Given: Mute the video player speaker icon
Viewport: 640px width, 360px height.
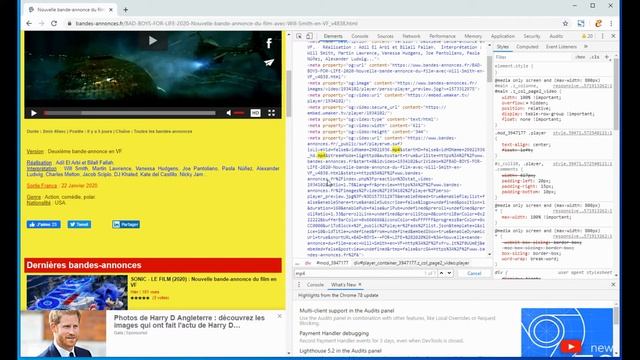Looking at the screenshot, I should (x=229, y=113).
